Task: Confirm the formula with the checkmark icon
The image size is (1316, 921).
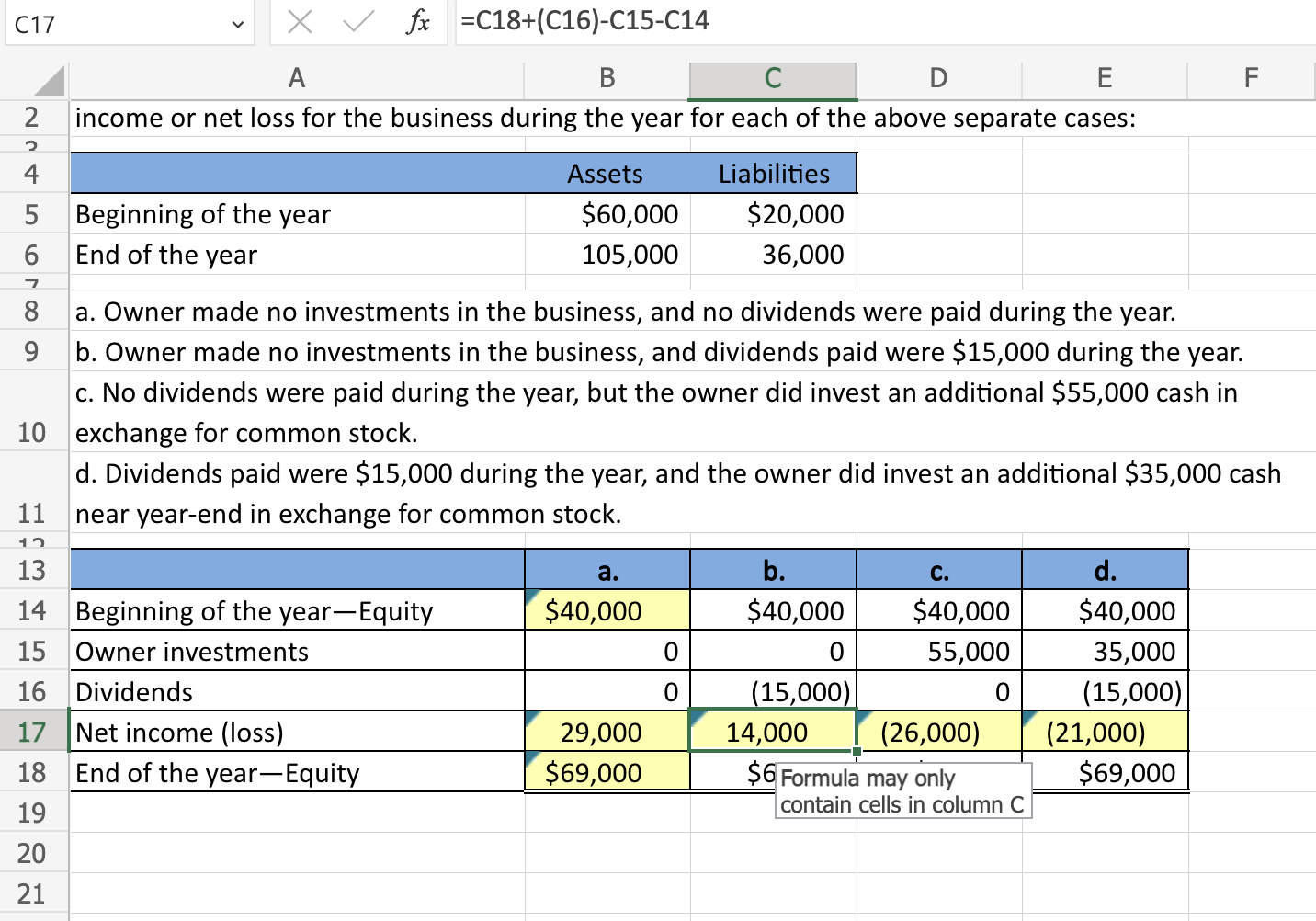Action: tap(358, 21)
